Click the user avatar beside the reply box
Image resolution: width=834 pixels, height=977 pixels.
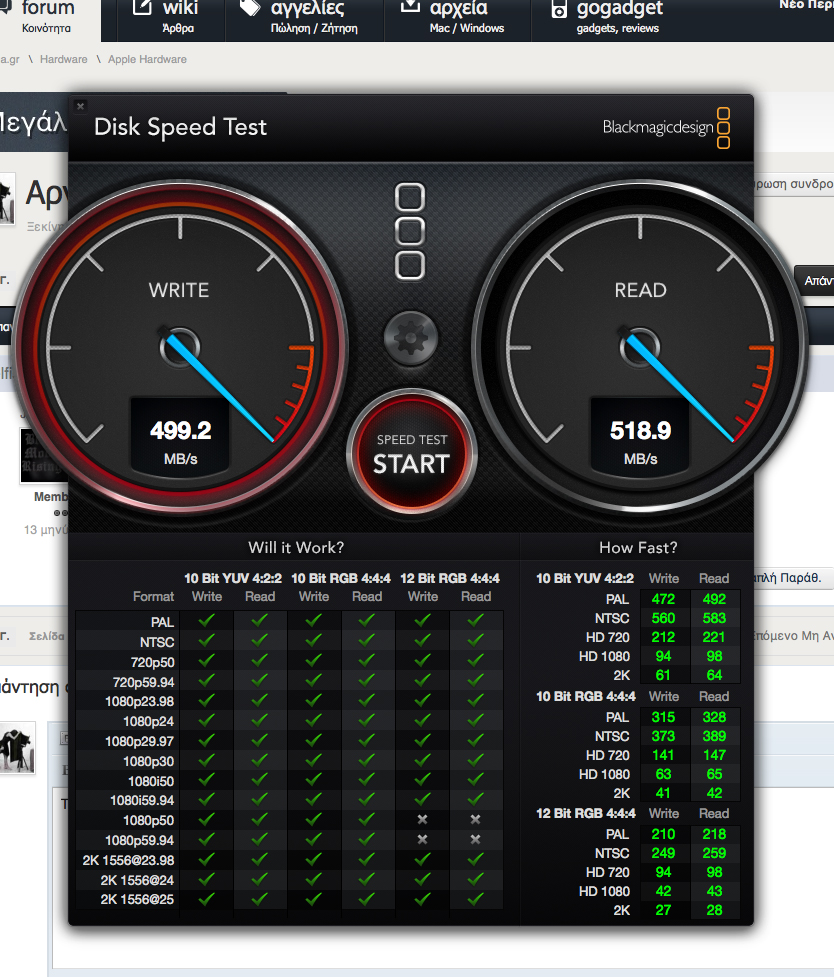pyautogui.click(x=17, y=748)
